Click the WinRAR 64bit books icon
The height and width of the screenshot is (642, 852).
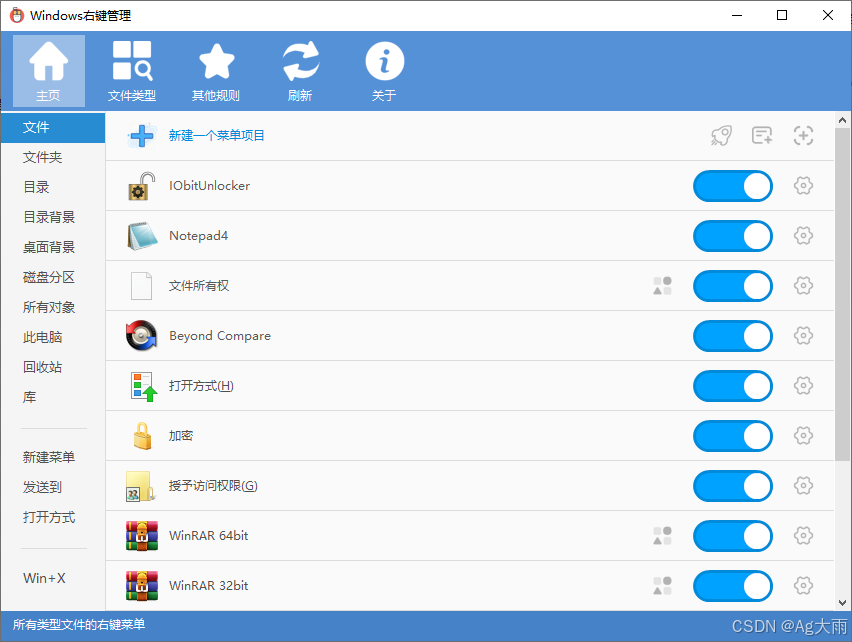(142, 536)
